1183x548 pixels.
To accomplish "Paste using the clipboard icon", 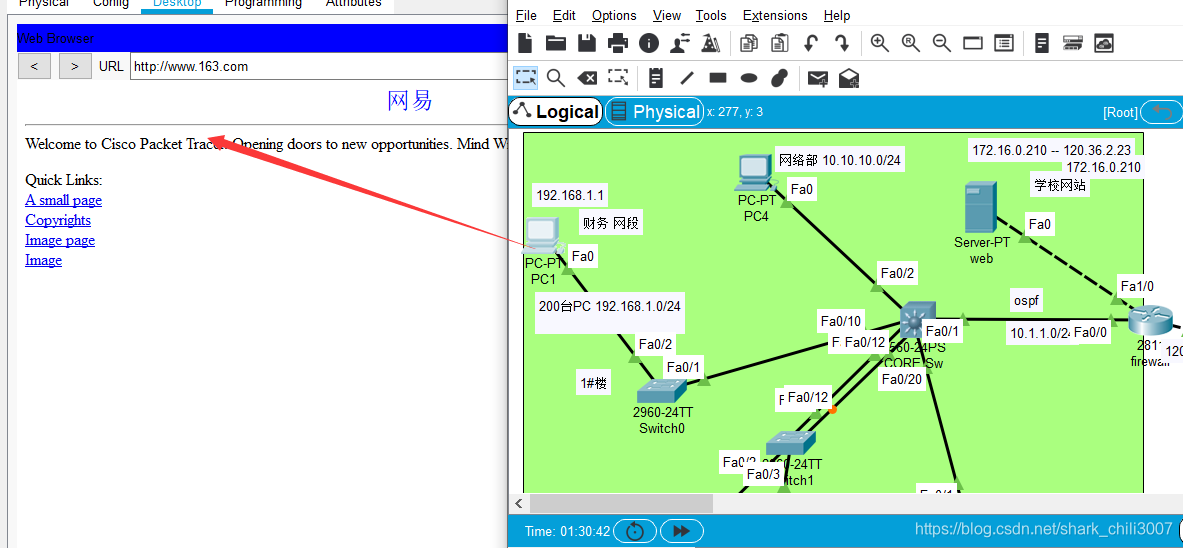I will pos(780,43).
